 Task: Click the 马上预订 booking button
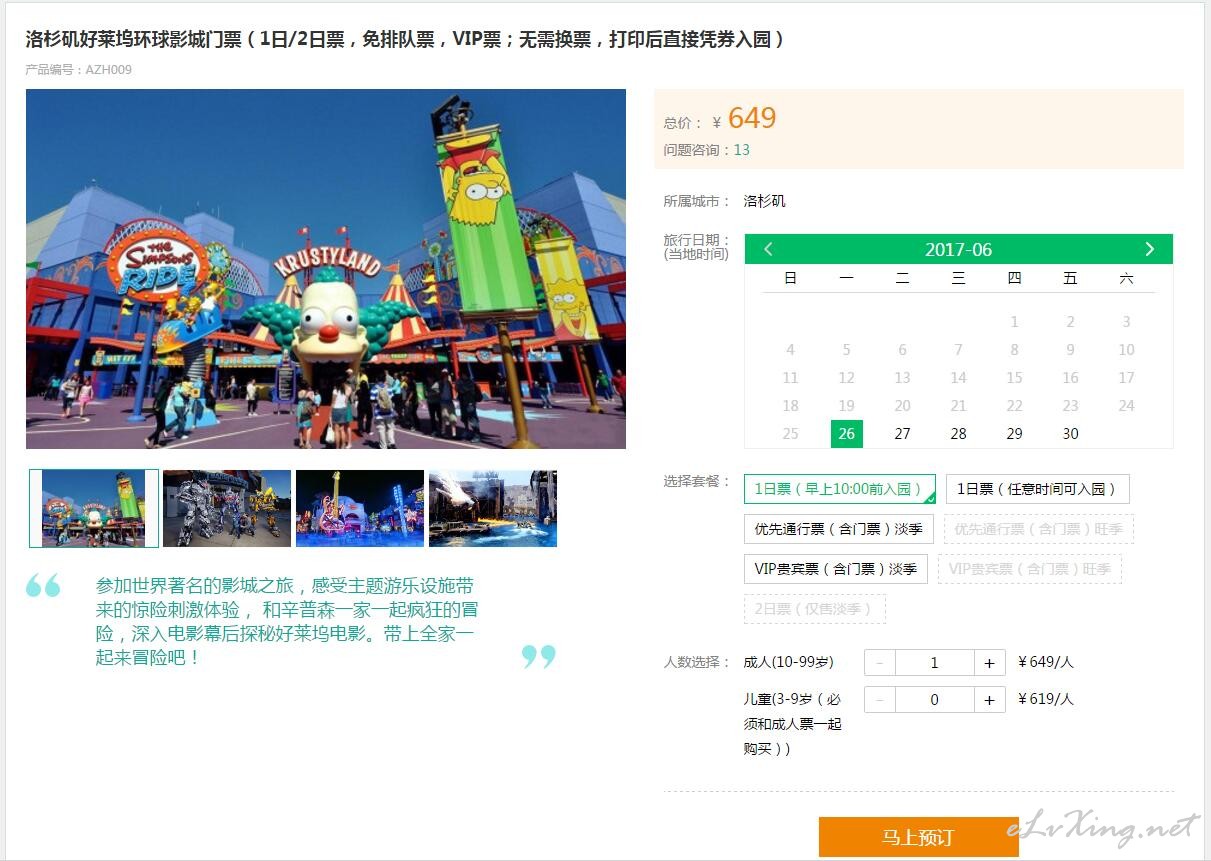click(x=918, y=837)
